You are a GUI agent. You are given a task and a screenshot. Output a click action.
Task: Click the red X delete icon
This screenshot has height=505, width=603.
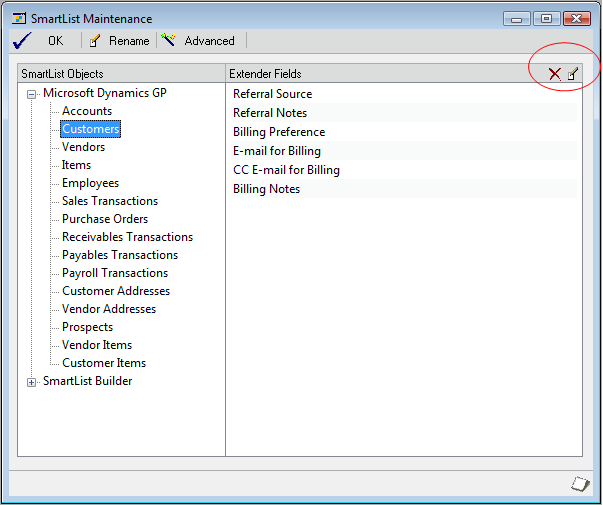coord(554,74)
